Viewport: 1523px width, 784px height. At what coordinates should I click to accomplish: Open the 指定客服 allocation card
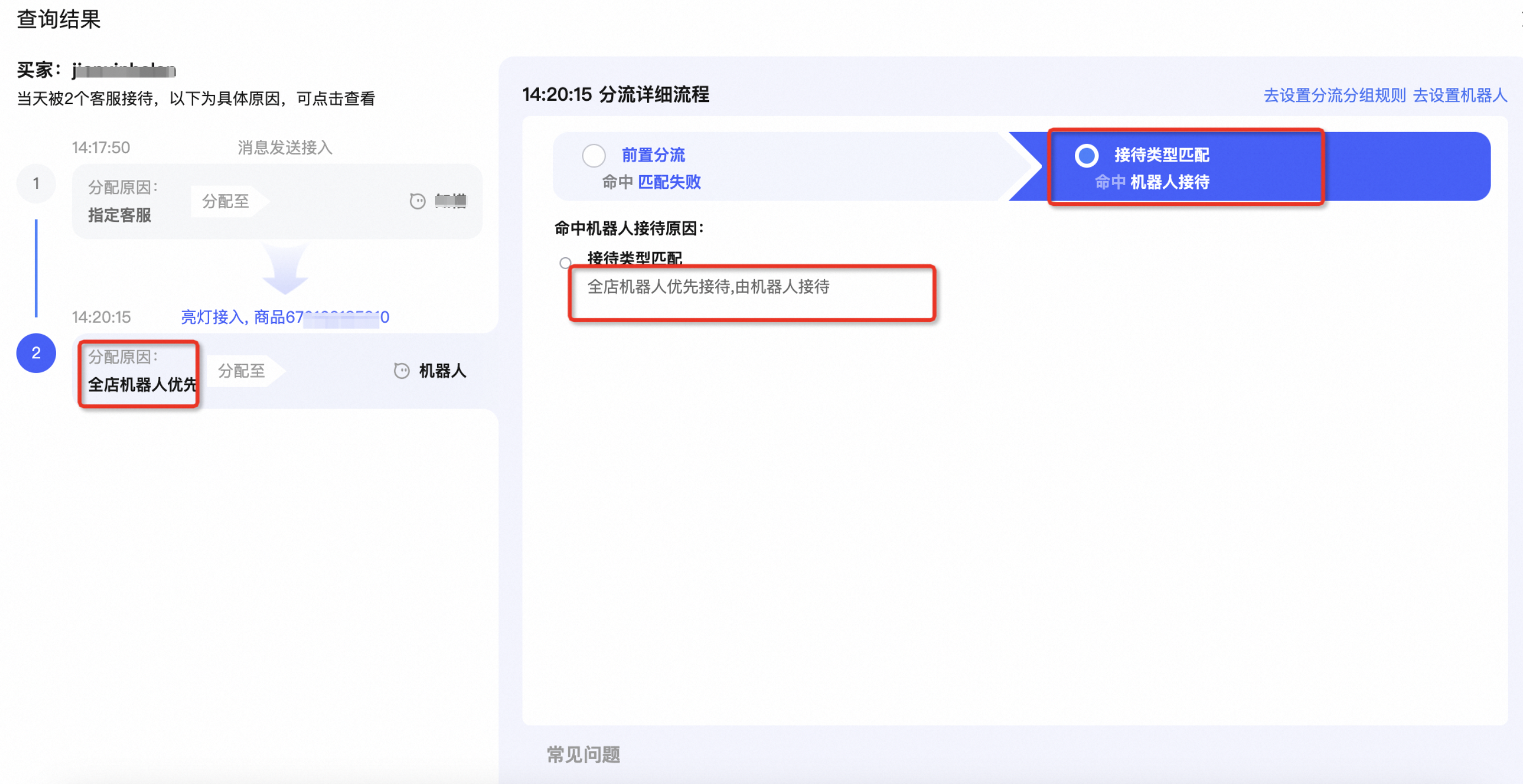[277, 201]
